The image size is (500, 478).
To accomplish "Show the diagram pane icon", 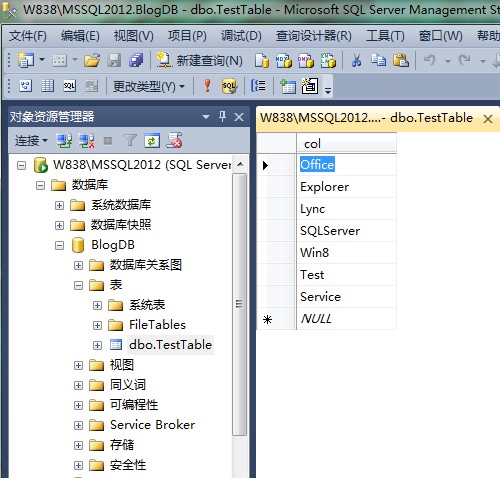I will [x=26, y=86].
